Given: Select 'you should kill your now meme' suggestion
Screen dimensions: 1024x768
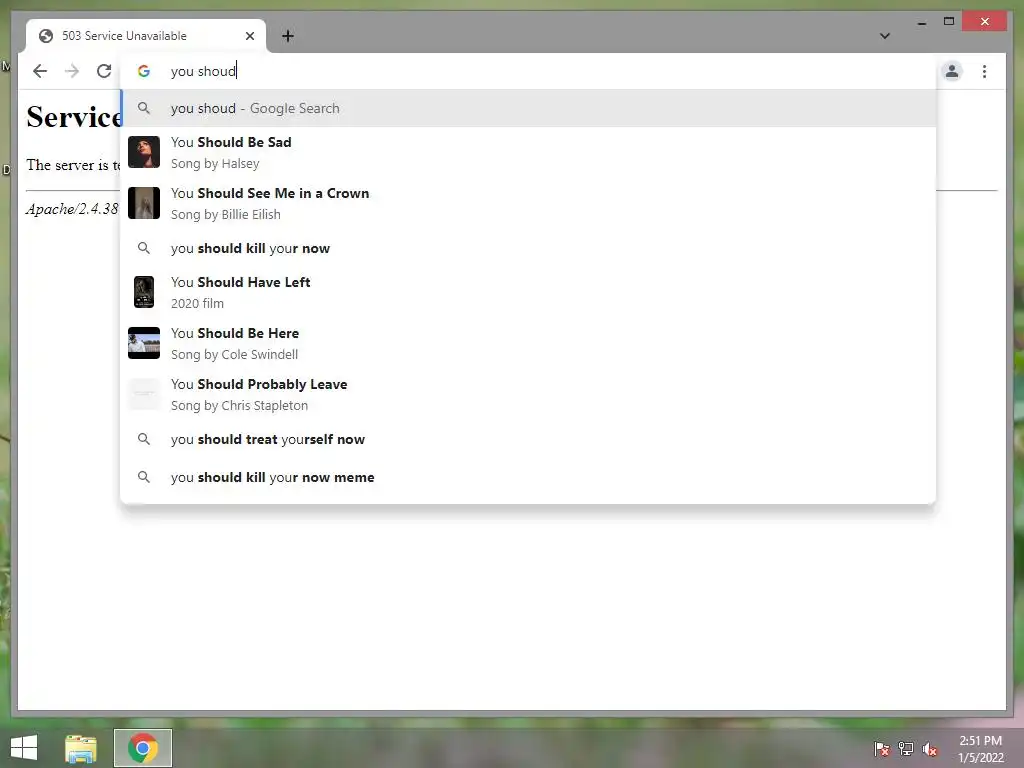Looking at the screenshot, I should pos(528,477).
